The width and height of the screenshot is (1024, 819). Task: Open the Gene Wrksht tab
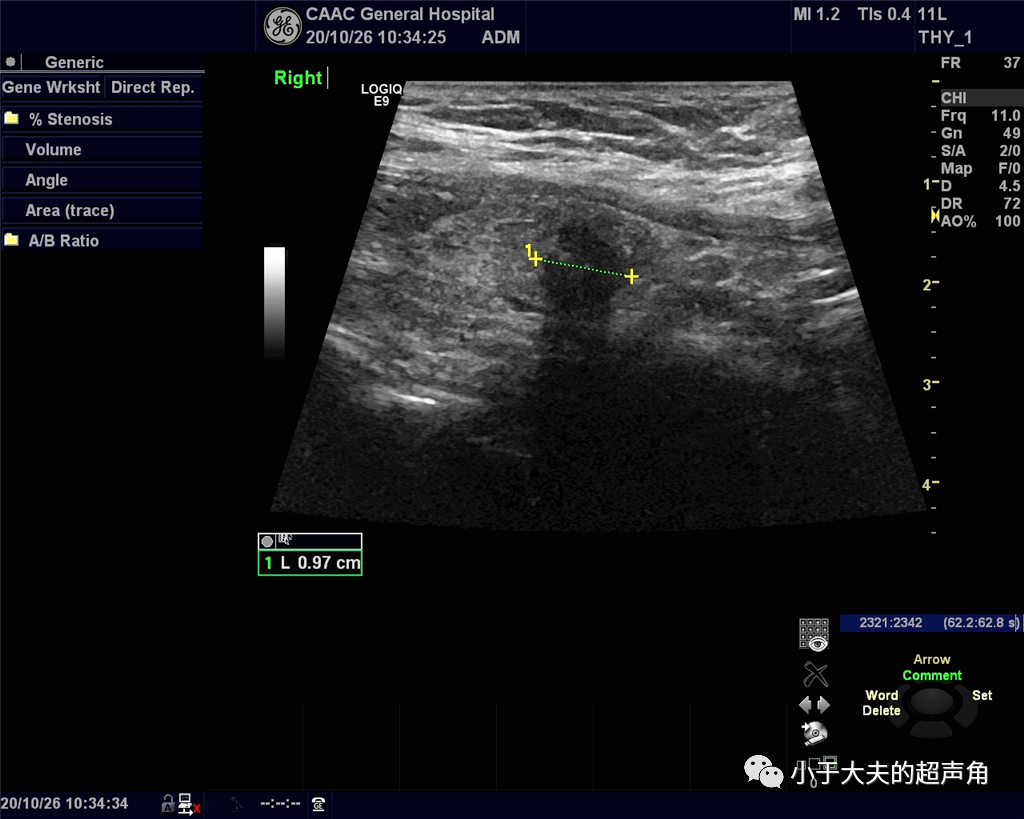(x=51, y=87)
